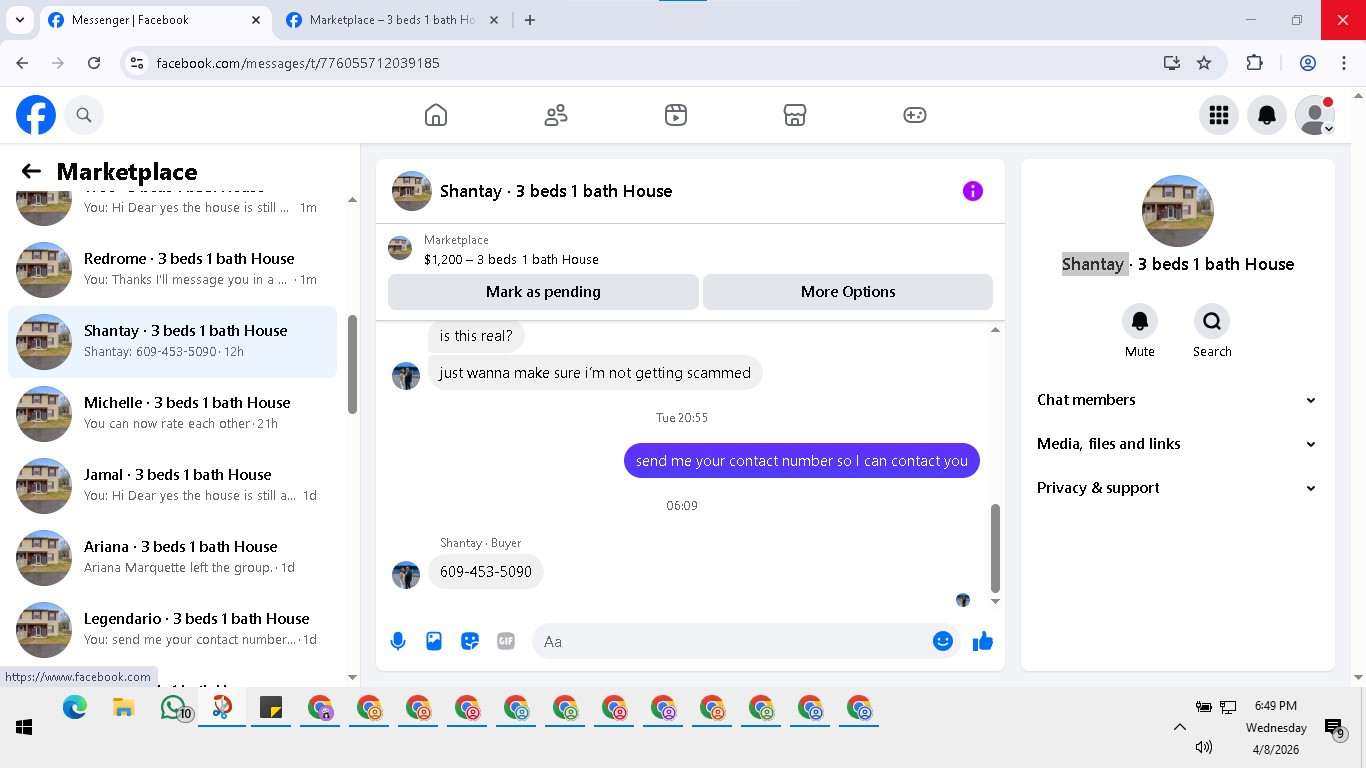Open the Friends icon in top navigation
This screenshot has height=768, width=1366.
pyautogui.click(x=556, y=115)
